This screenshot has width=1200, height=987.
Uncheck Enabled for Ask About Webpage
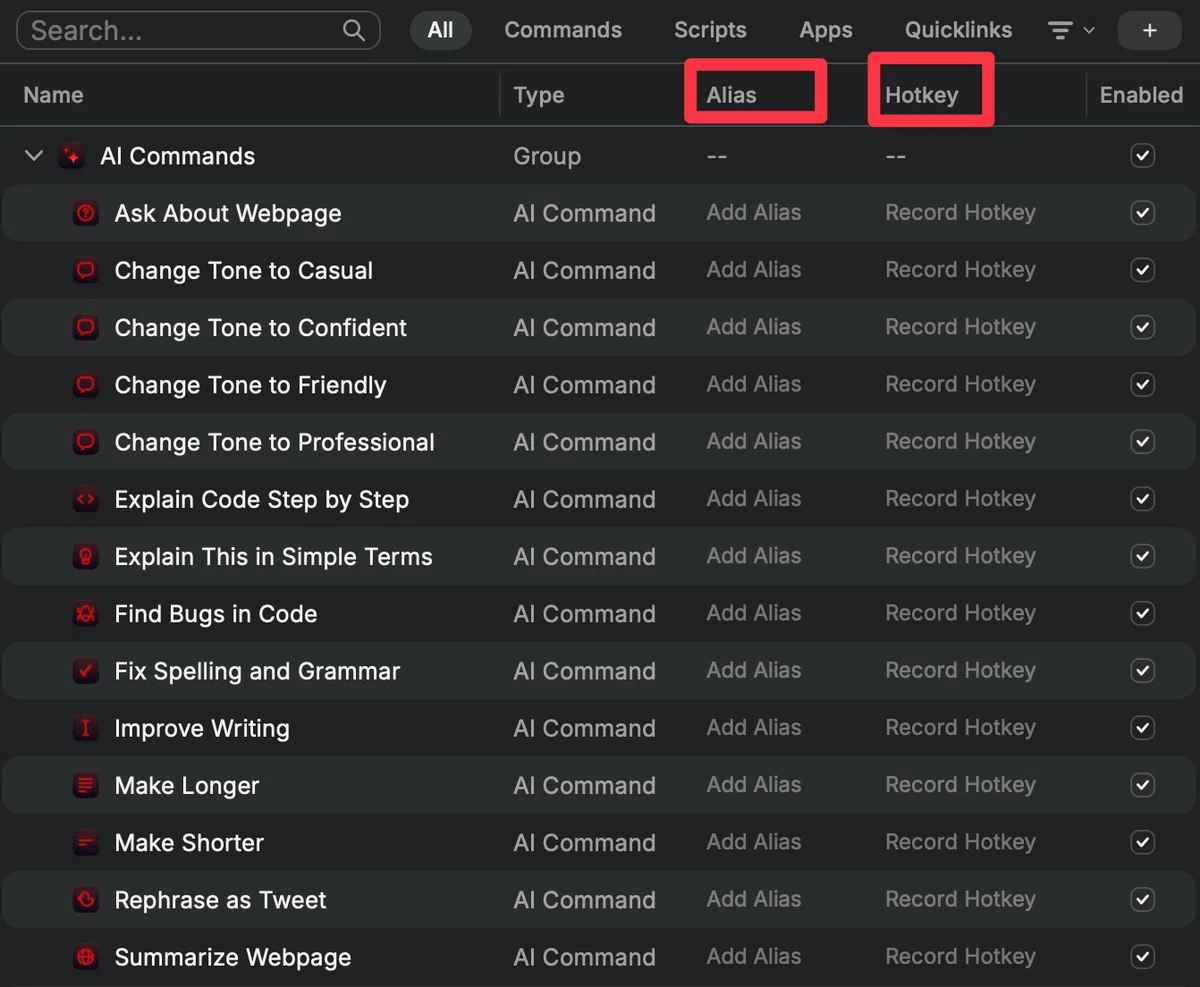[1142, 213]
